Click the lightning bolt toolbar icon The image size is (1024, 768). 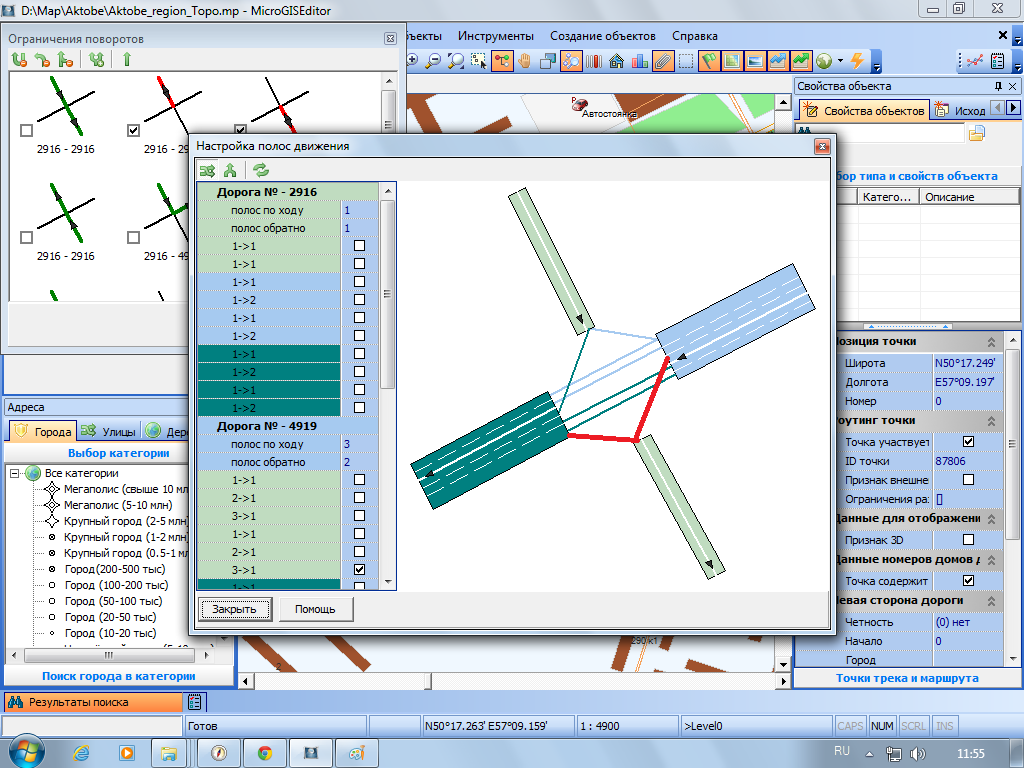pos(857,61)
